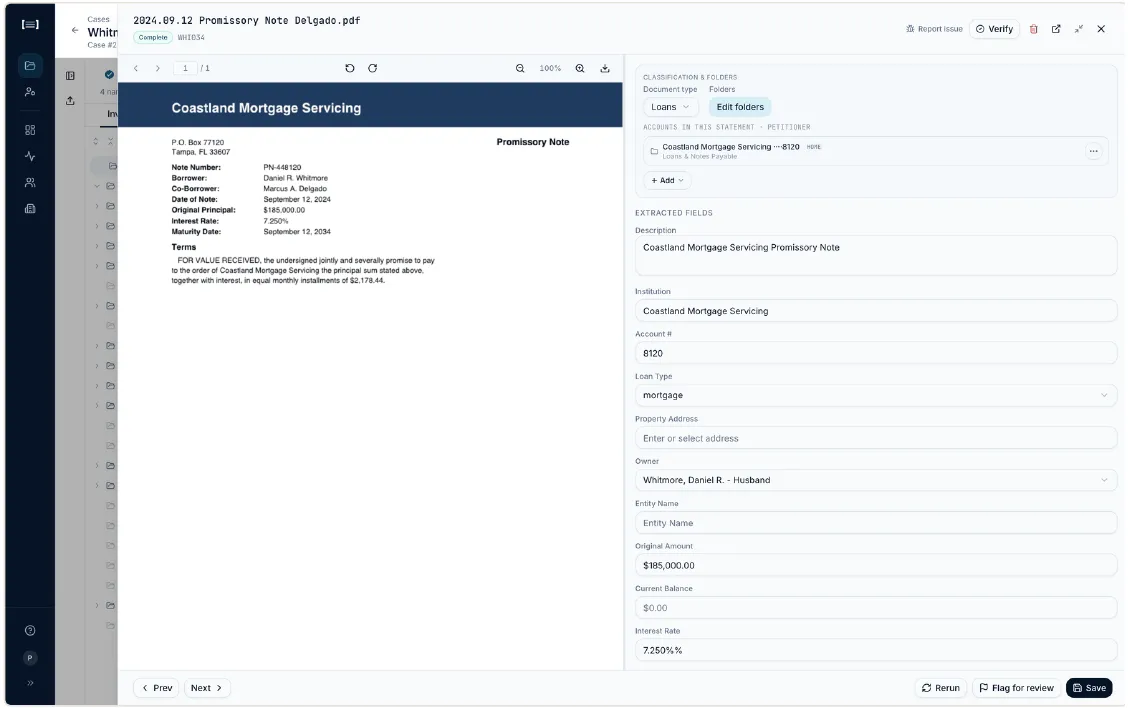Open the Owner dropdown Whitmore, Daniel R.

tap(875, 480)
